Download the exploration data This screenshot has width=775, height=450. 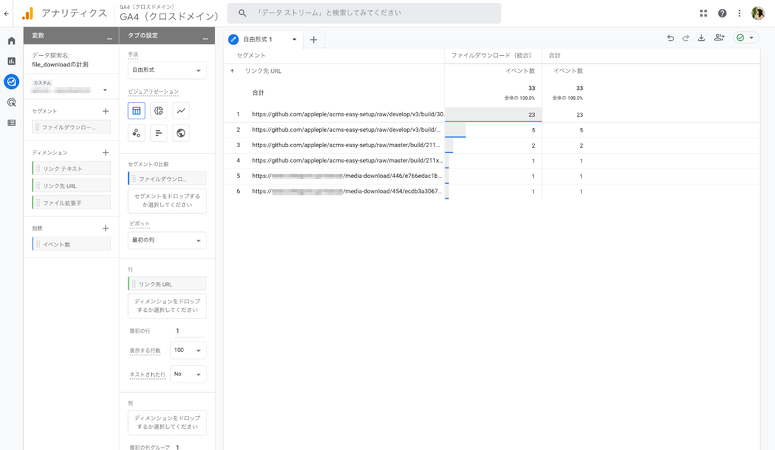click(701, 38)
